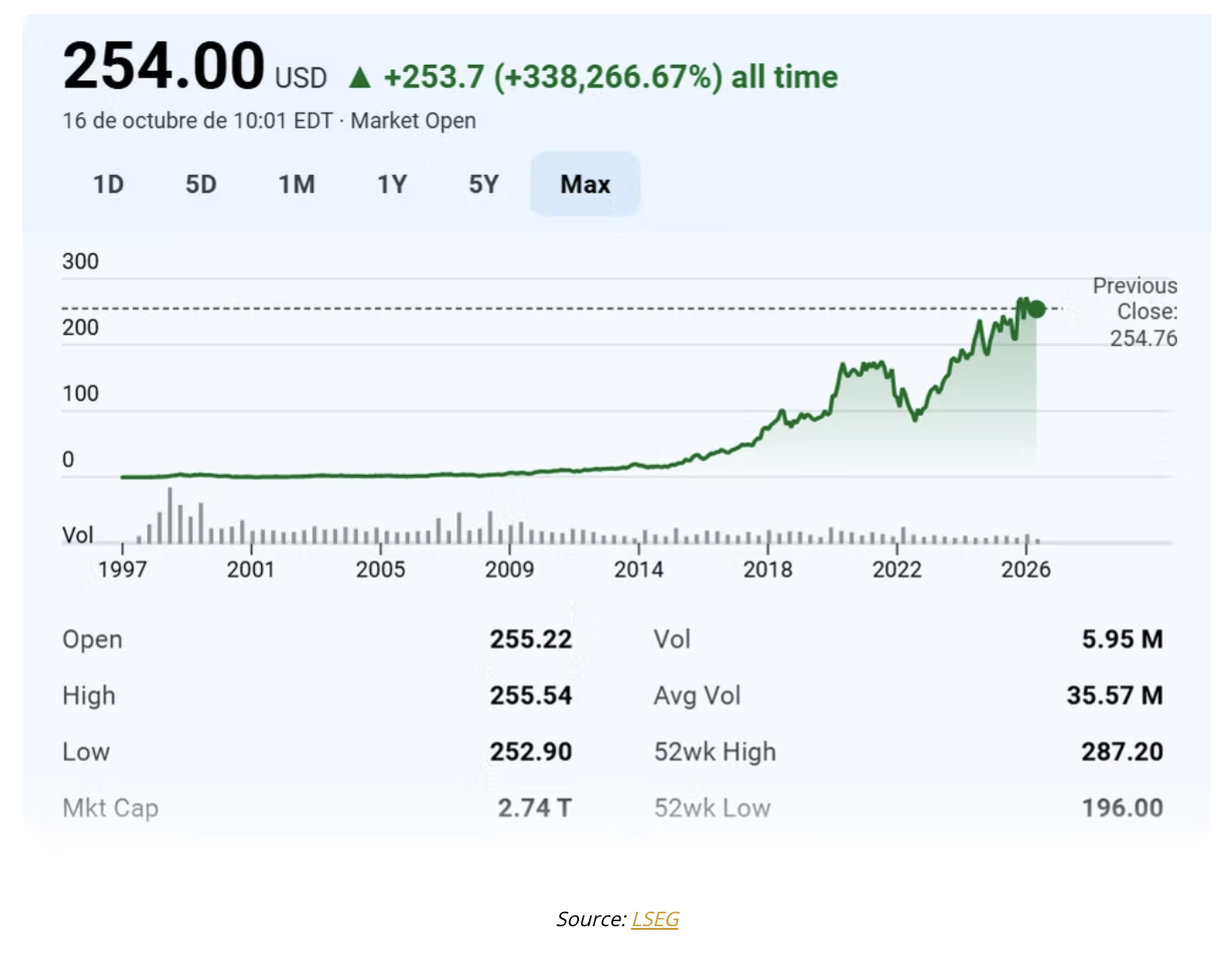The width and height of the screenshot is (1232, 955).
Task: Click the 2014 x-axis label
Action: tap(639, 569)
